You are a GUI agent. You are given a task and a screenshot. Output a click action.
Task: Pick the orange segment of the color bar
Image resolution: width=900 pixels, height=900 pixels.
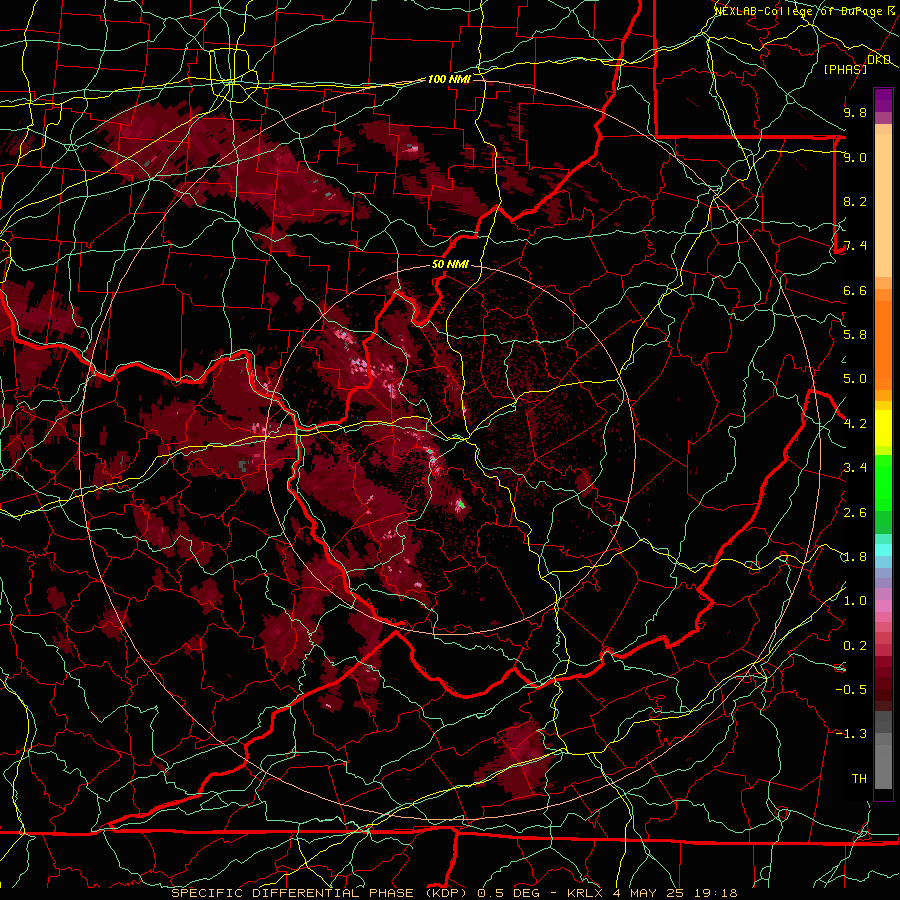883,344
